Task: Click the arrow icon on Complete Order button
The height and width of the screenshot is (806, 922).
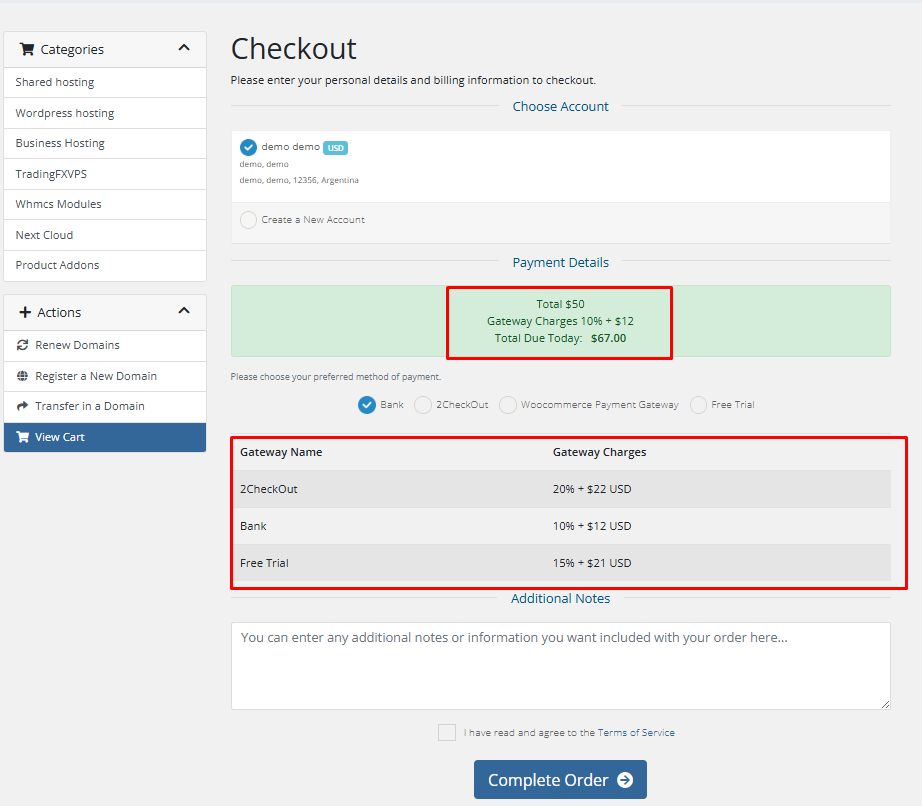Action: pos(625,780)
